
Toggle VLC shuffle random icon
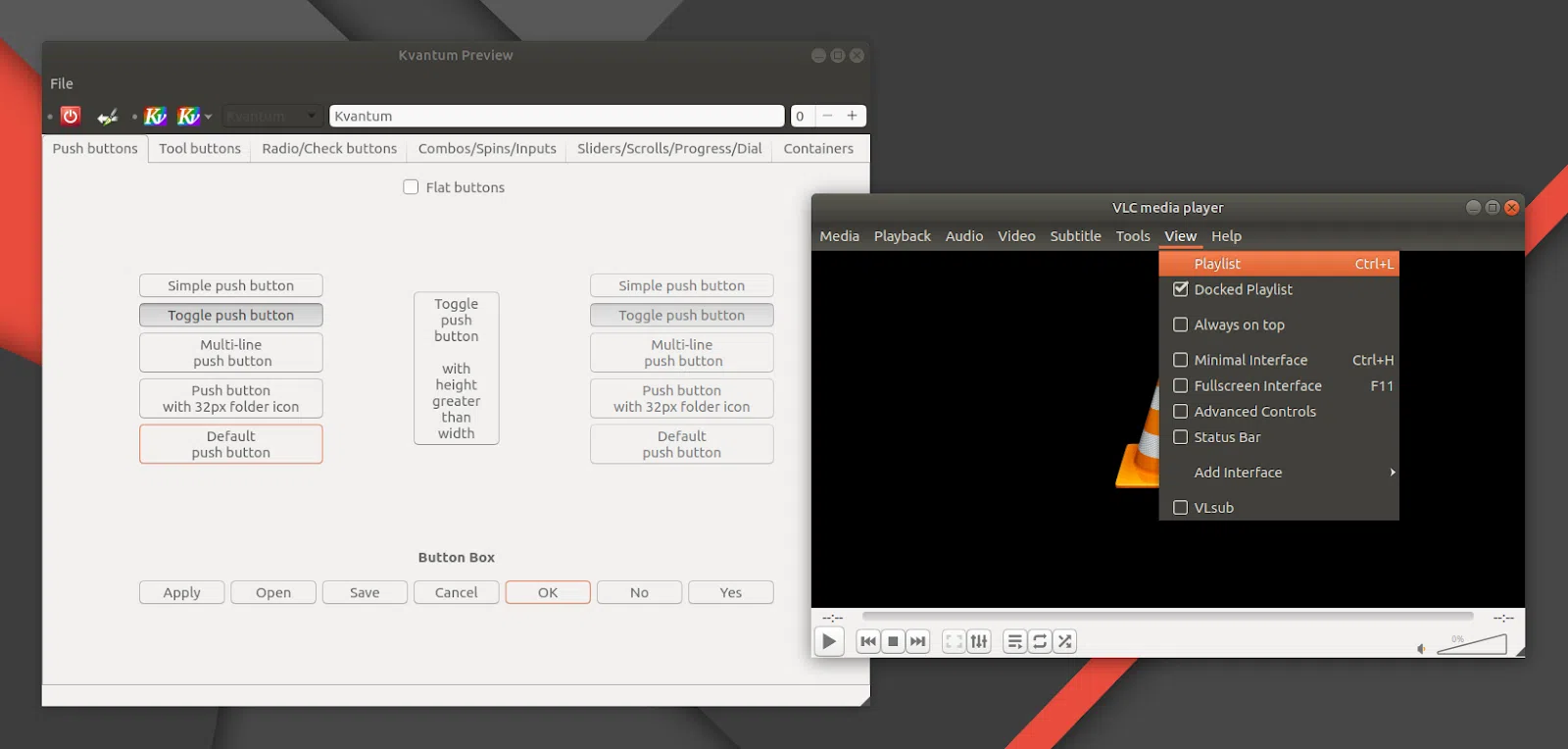click(x=1065, y=641)
